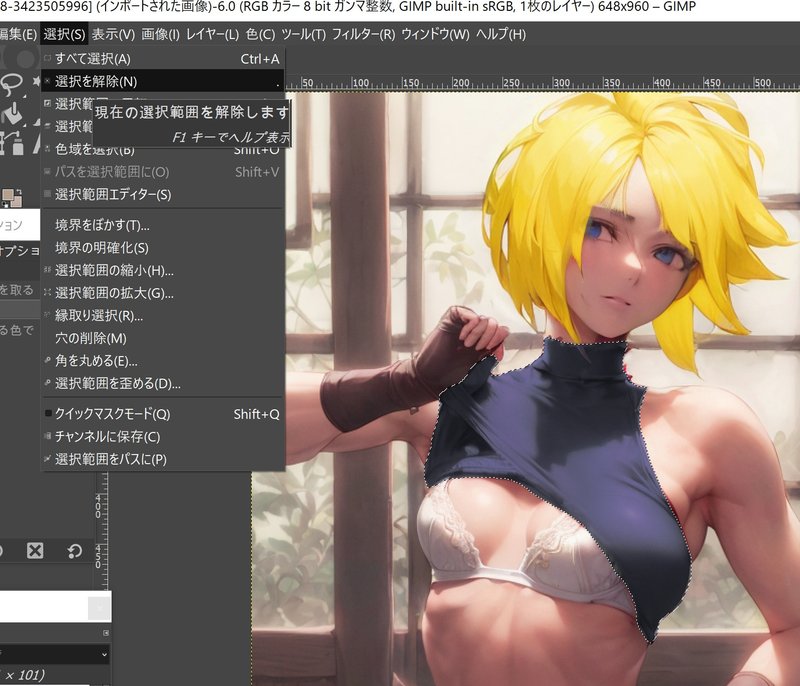Choose 選択範囲の縮小(H)... shrink option
Viewport: 800px width, 686px height.
162,270
